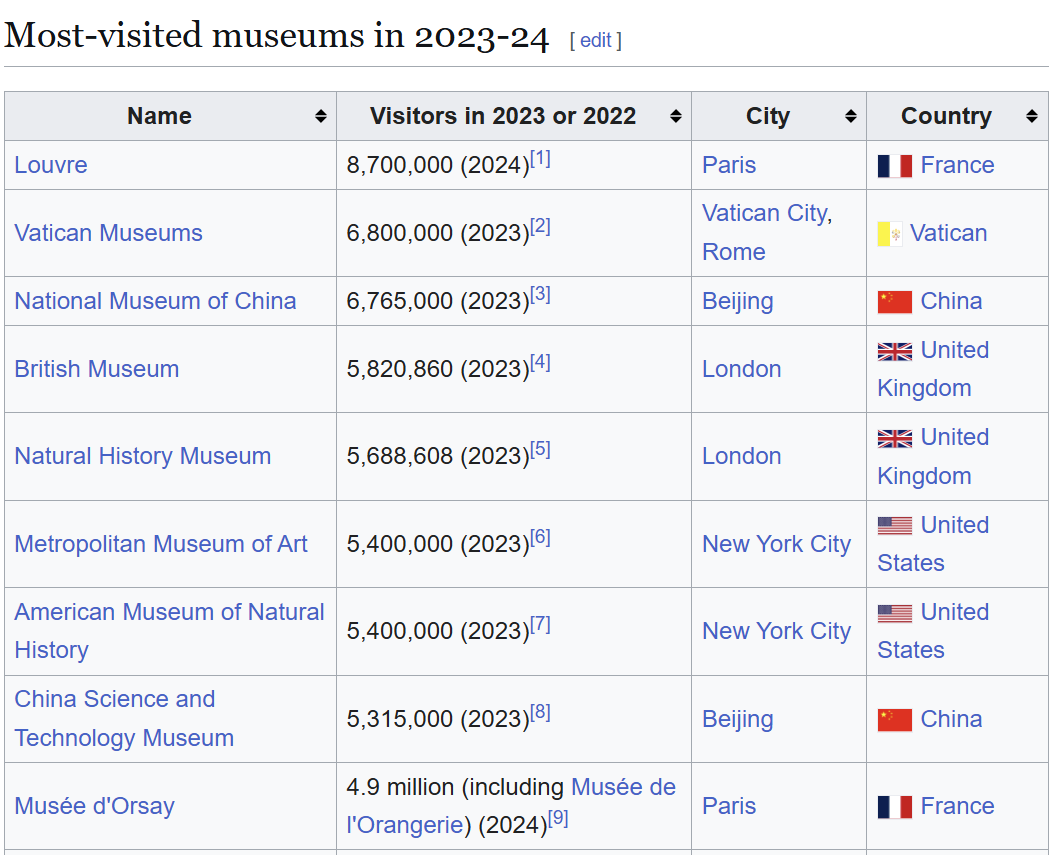Open citation reference [8]

click(540, 712)
